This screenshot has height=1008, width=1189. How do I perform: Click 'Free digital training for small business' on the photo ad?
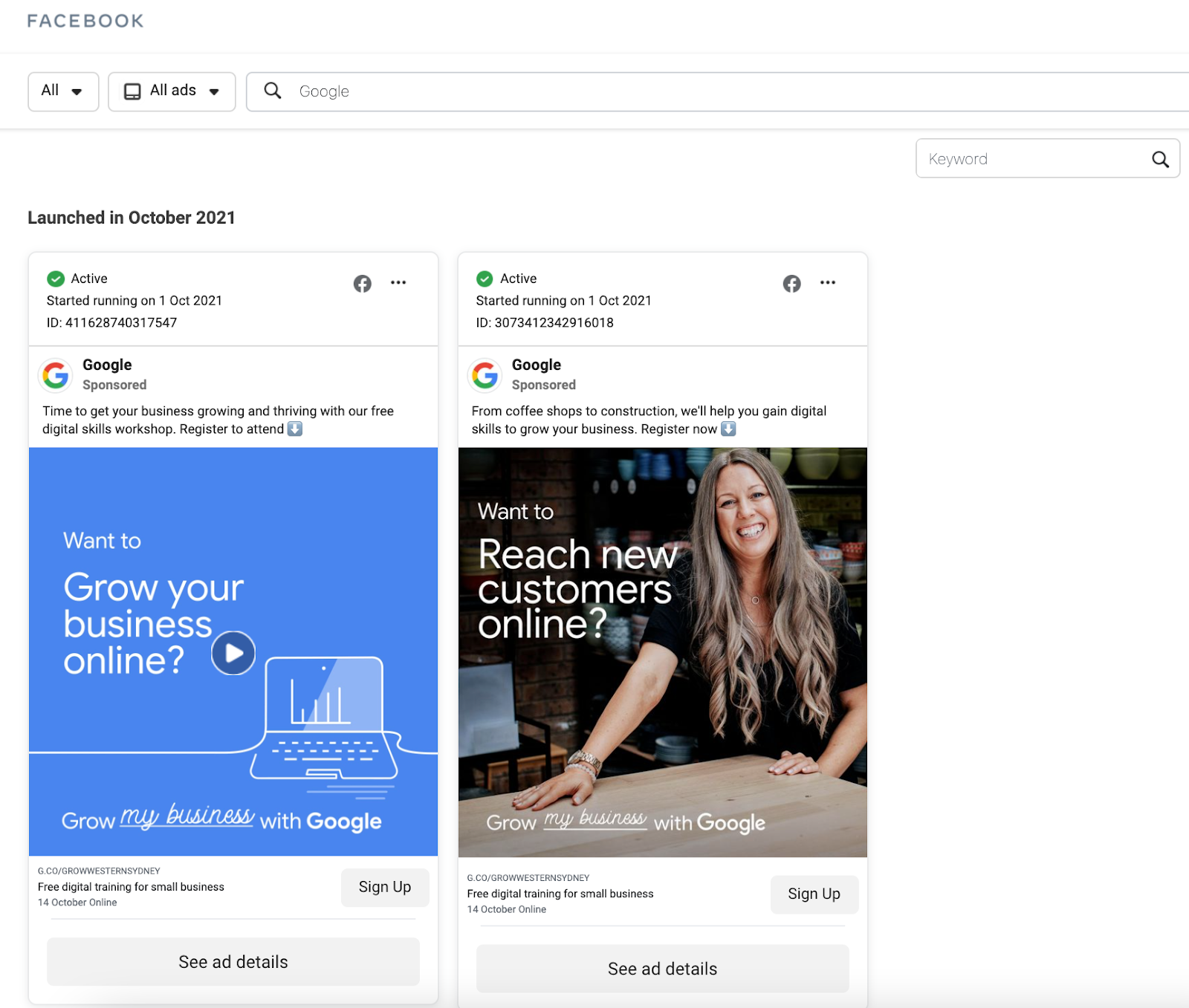[x=560, y=894]
